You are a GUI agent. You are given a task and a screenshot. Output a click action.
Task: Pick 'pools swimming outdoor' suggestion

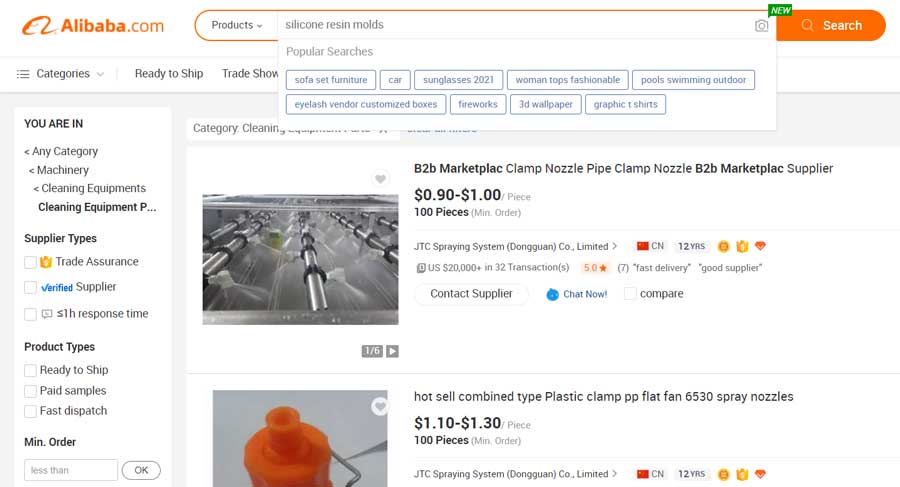[693, 80]
